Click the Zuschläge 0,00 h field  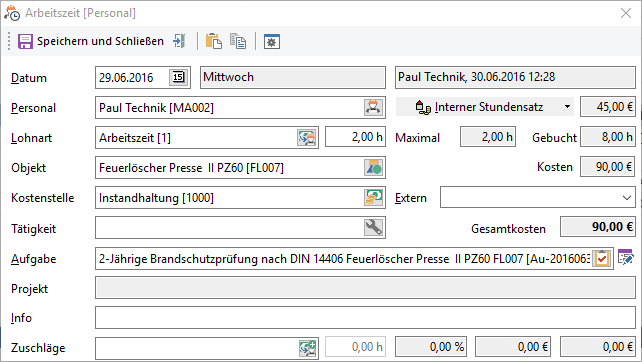(x=355, y=347)
